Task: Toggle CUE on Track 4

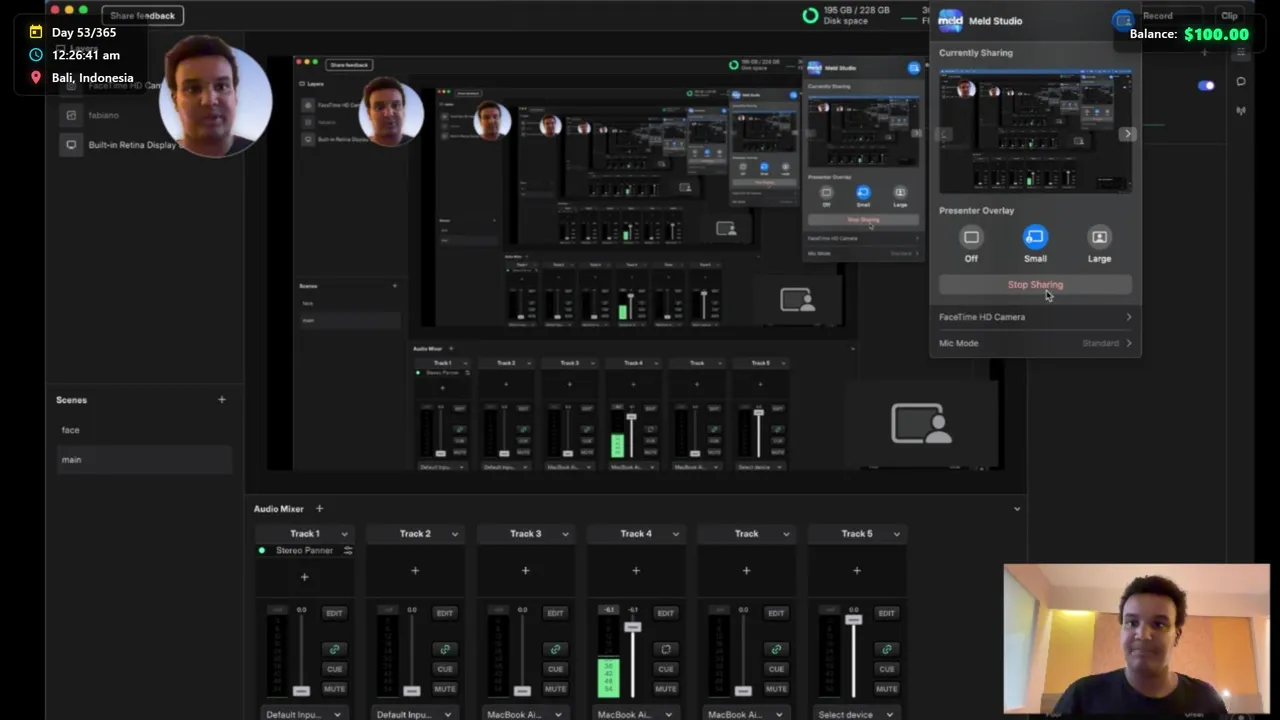Action: [x=666, y=669]
